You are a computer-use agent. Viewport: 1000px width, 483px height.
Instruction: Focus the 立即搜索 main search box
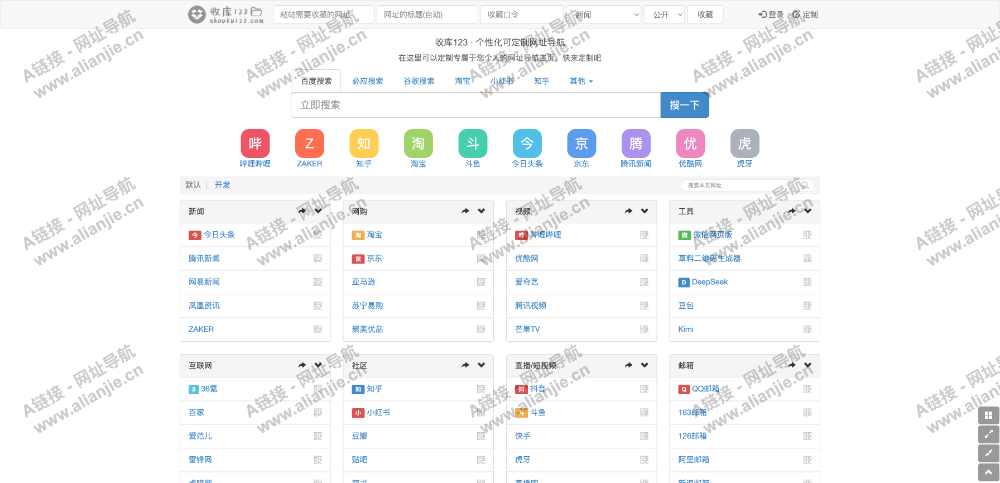click(x=476, y=105)
